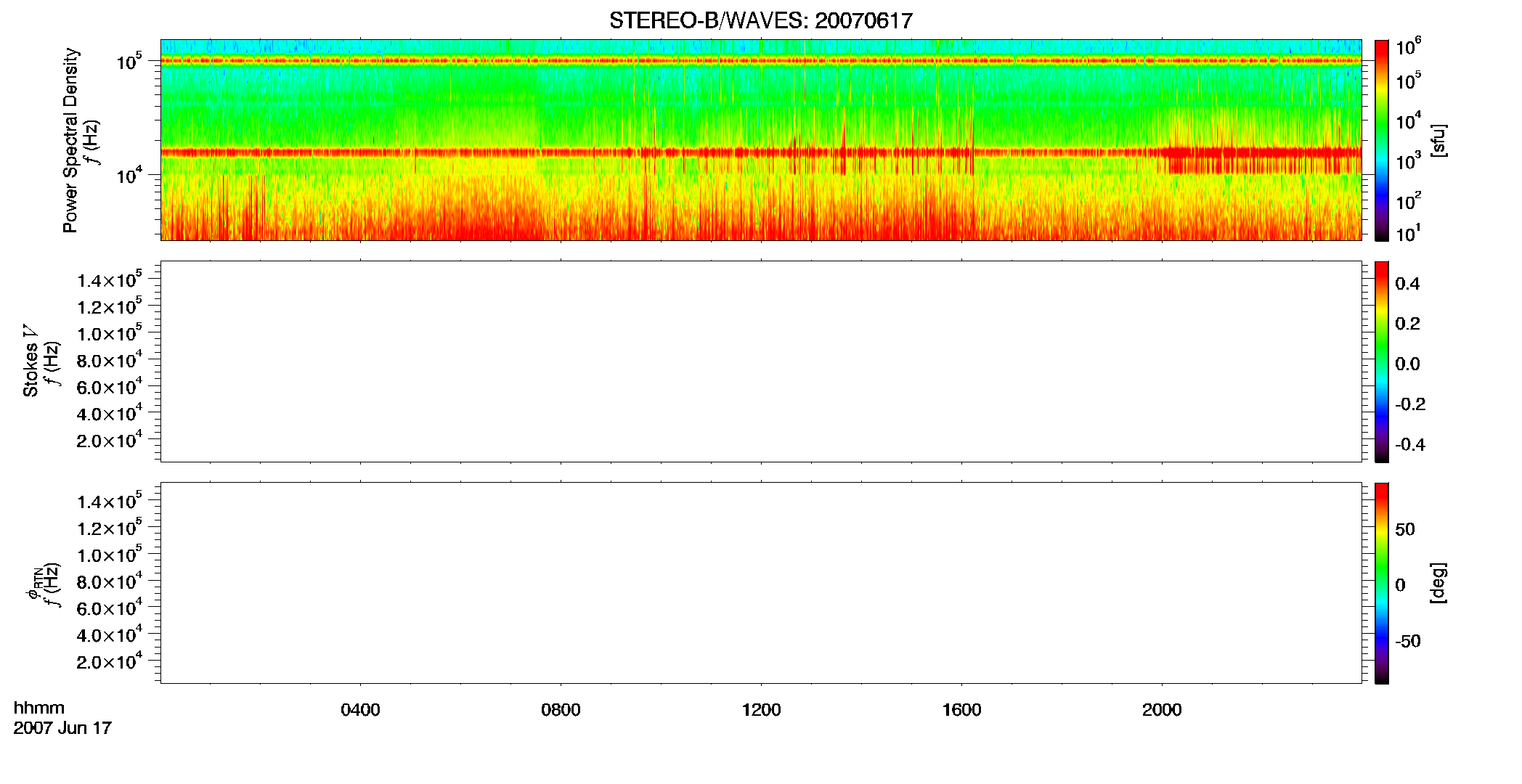The height and width of the screenshot is (784, 1522).
Task: Click the 1.4×10^5 tick label on the Stokes V axis
Action: (x=109, y=280)
